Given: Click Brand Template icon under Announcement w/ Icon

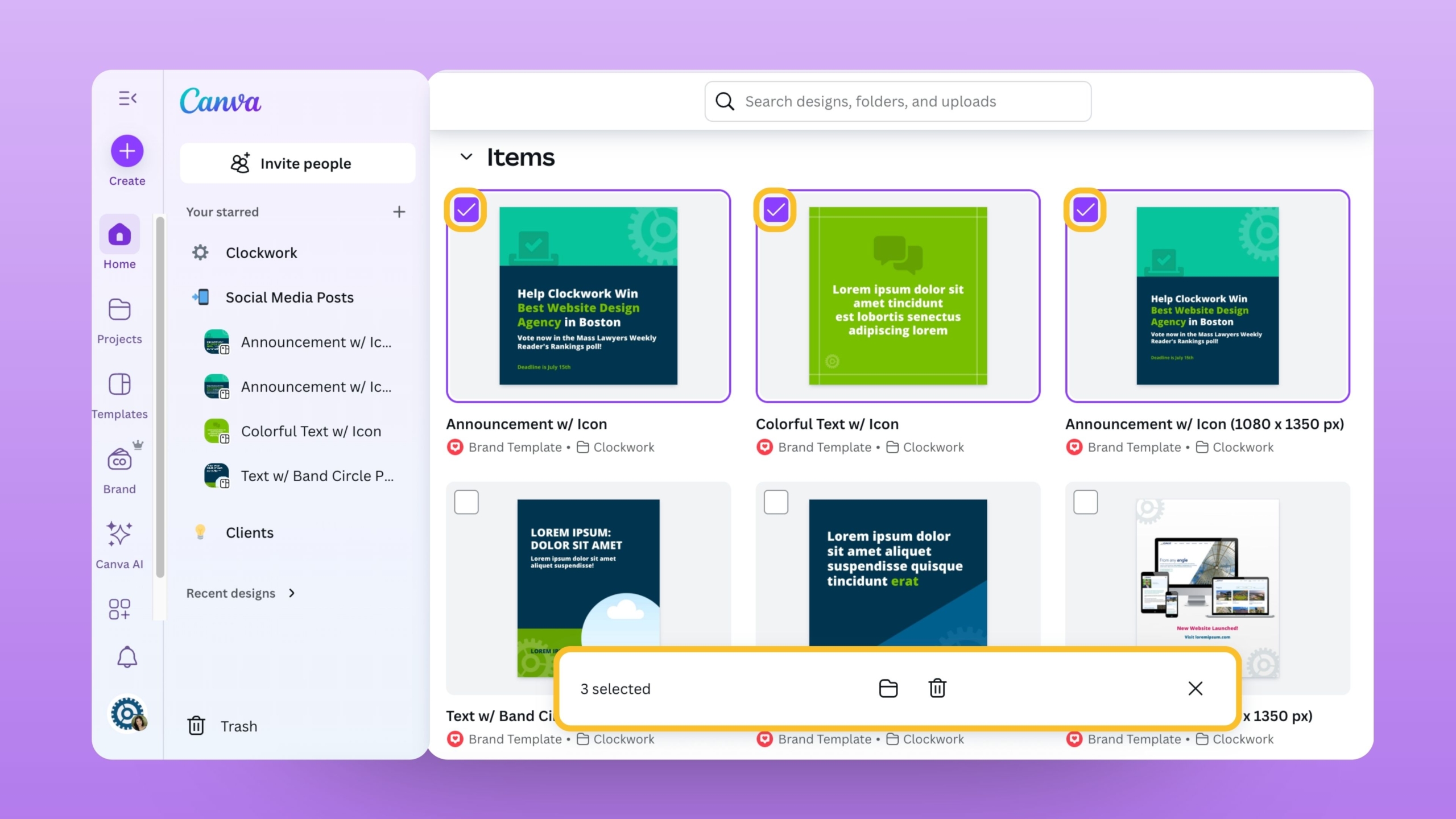Looking at the screenshot, I should coord(455,447).
